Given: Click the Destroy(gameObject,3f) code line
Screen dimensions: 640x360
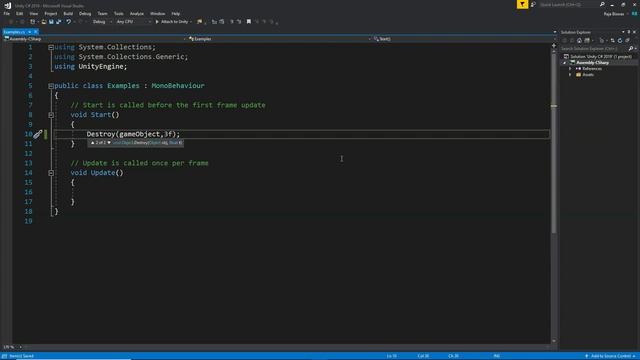Looking at the screenshot, I should [x=133, y=134].
